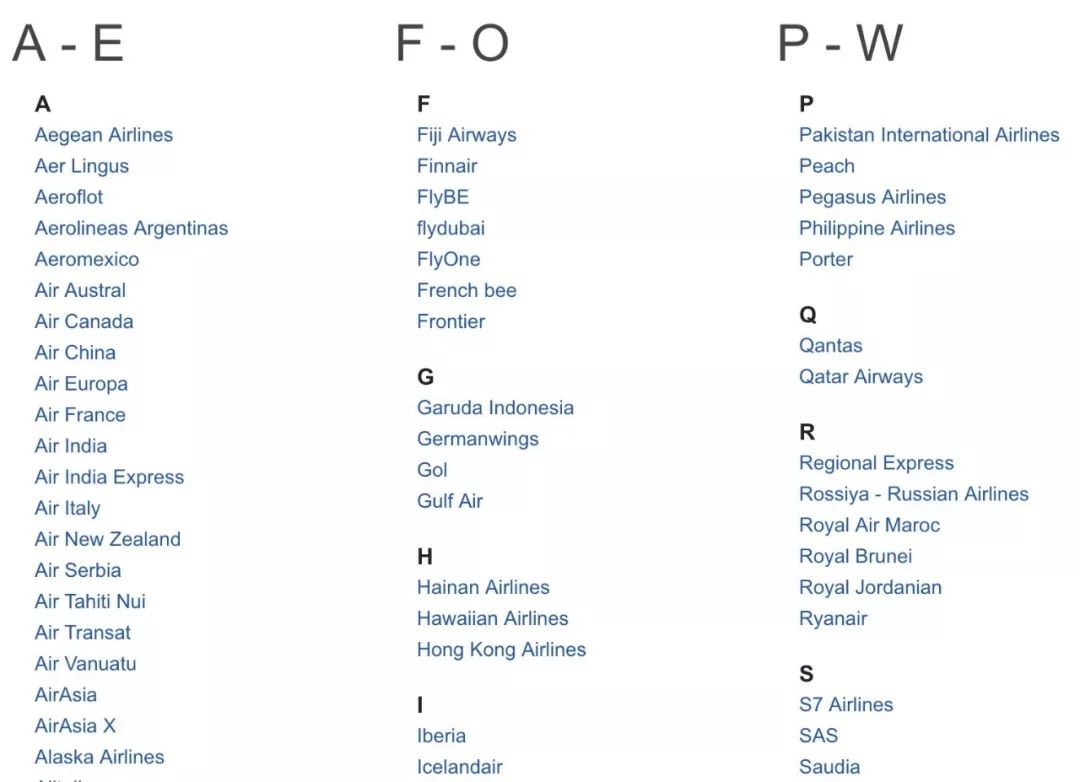Select Pakistan International Airlines
The image size is (1080, 782).
pos(930,135)
